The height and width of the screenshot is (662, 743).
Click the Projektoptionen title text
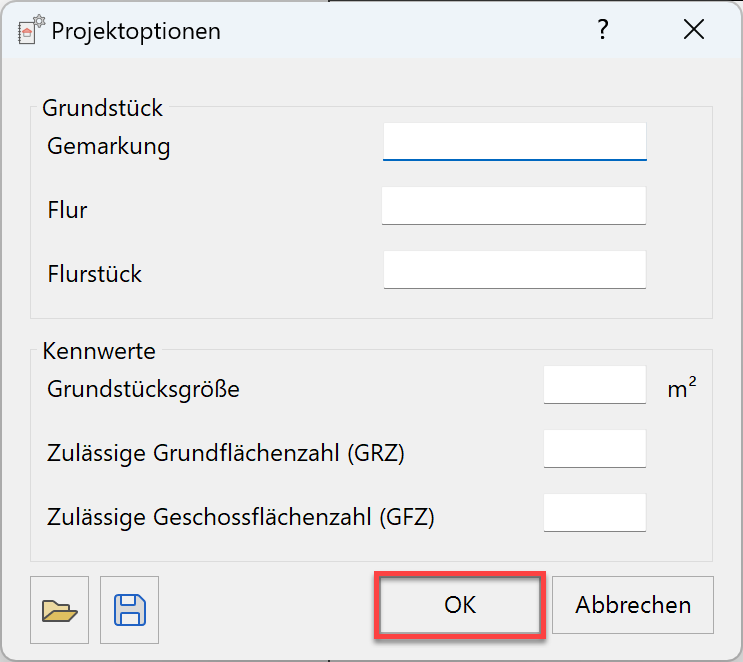click(x=136, y=31)
